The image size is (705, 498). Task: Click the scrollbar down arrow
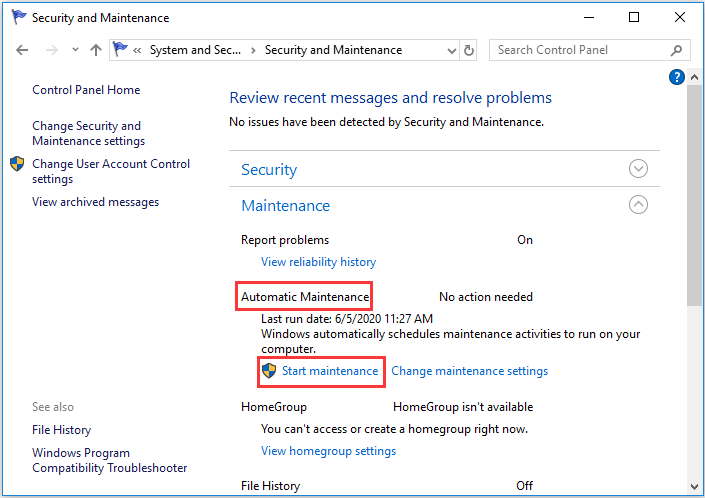pos(694,487)
